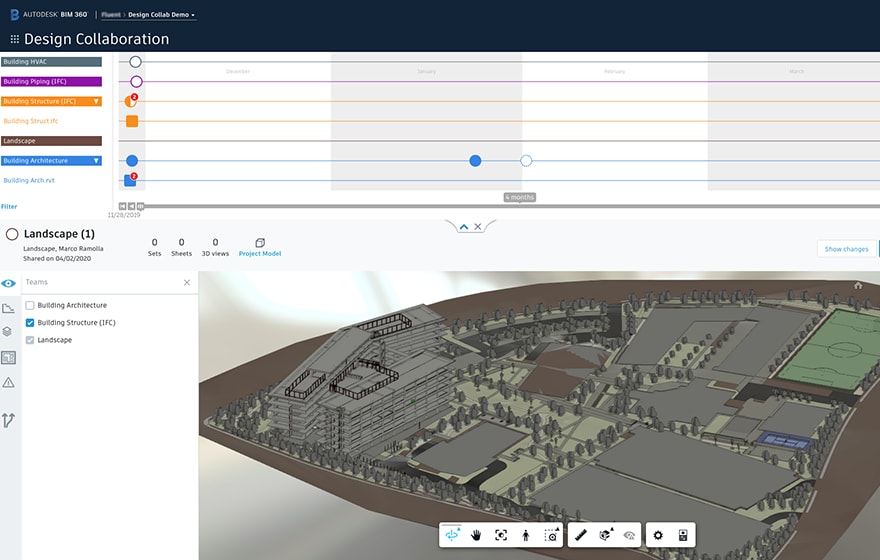Click the Building HVAC hollow timeline marker
This screenshot has height=560, width=880.
(135, 62)
